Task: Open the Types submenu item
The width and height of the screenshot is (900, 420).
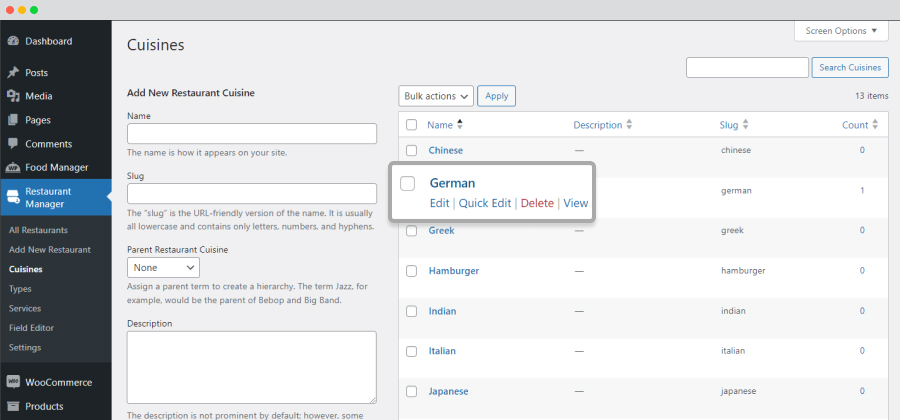Action: (x=20, y=289)
